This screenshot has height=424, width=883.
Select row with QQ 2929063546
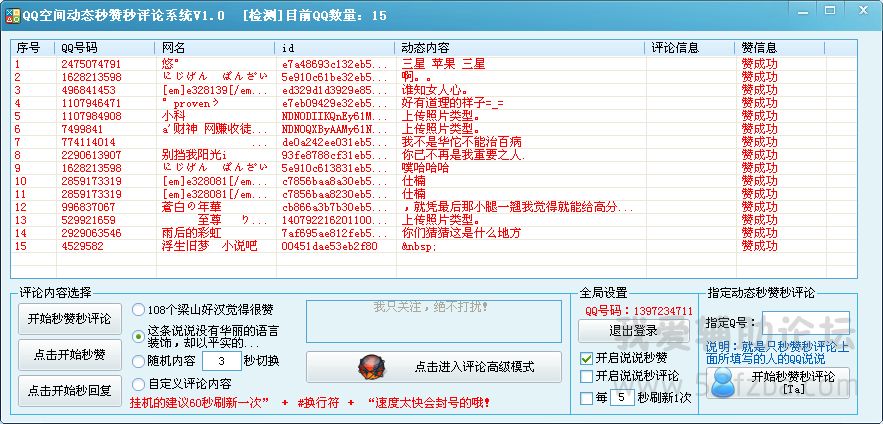(434, 233)
